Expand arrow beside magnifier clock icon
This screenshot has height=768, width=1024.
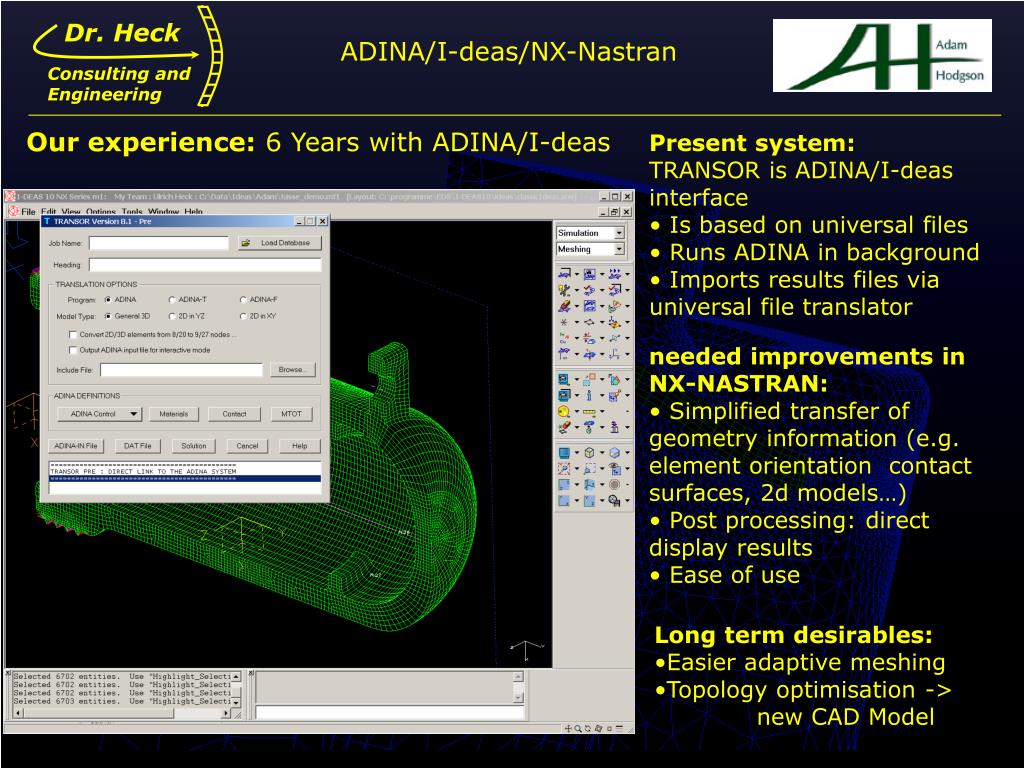click(x=628, y=501)
